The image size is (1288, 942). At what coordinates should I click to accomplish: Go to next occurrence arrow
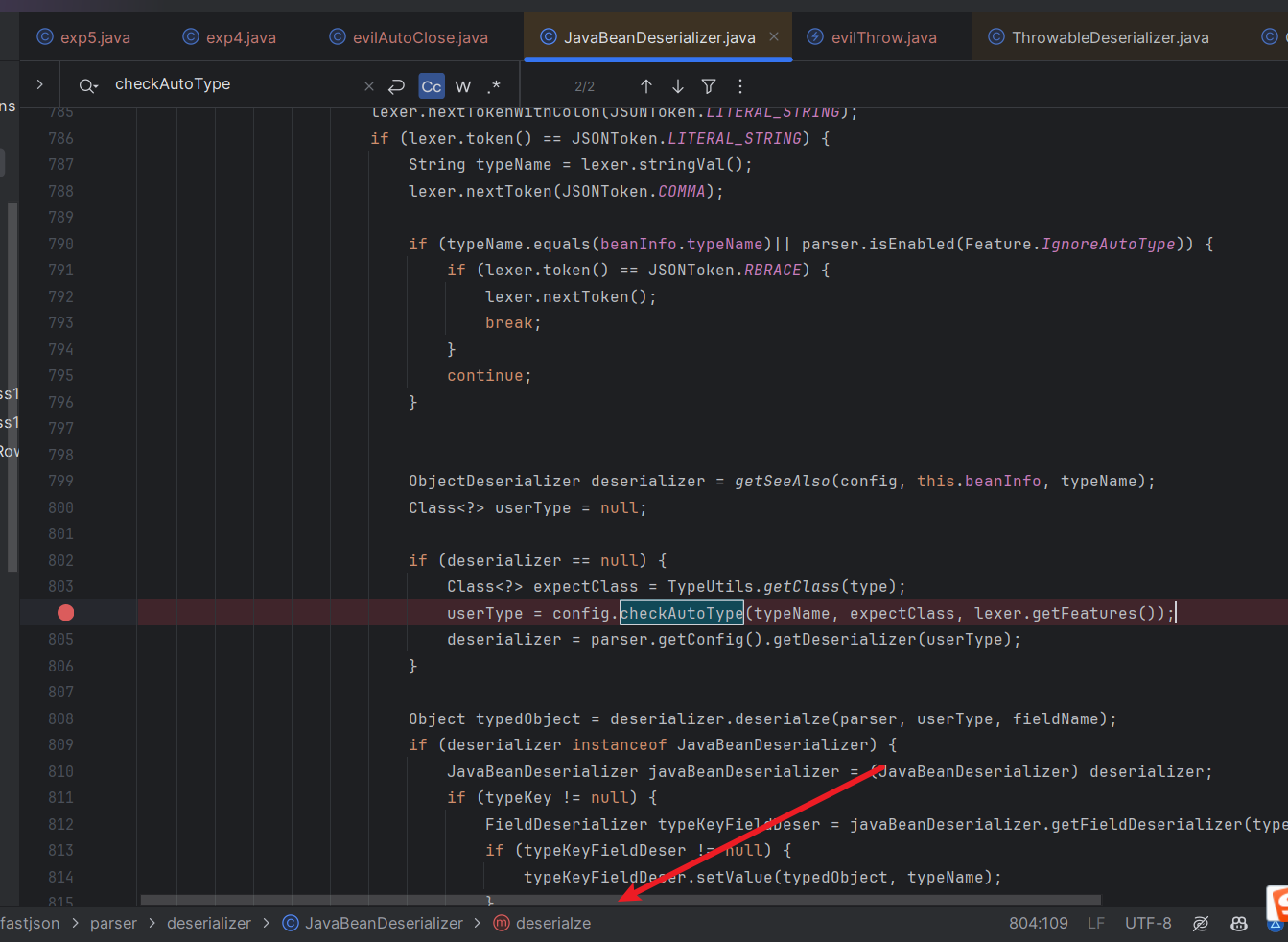678,86
